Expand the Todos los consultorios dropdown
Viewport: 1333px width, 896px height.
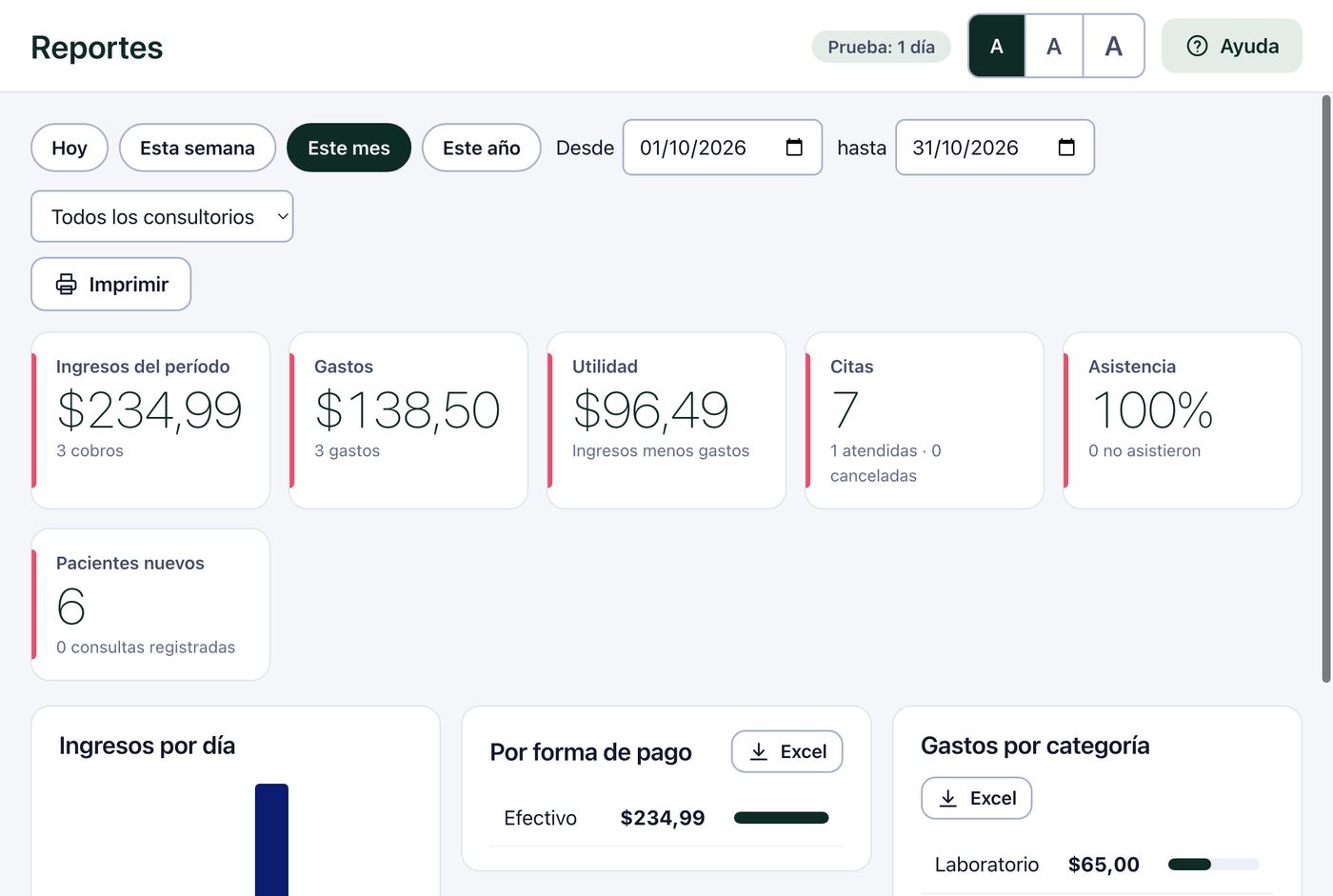point(162,216)
